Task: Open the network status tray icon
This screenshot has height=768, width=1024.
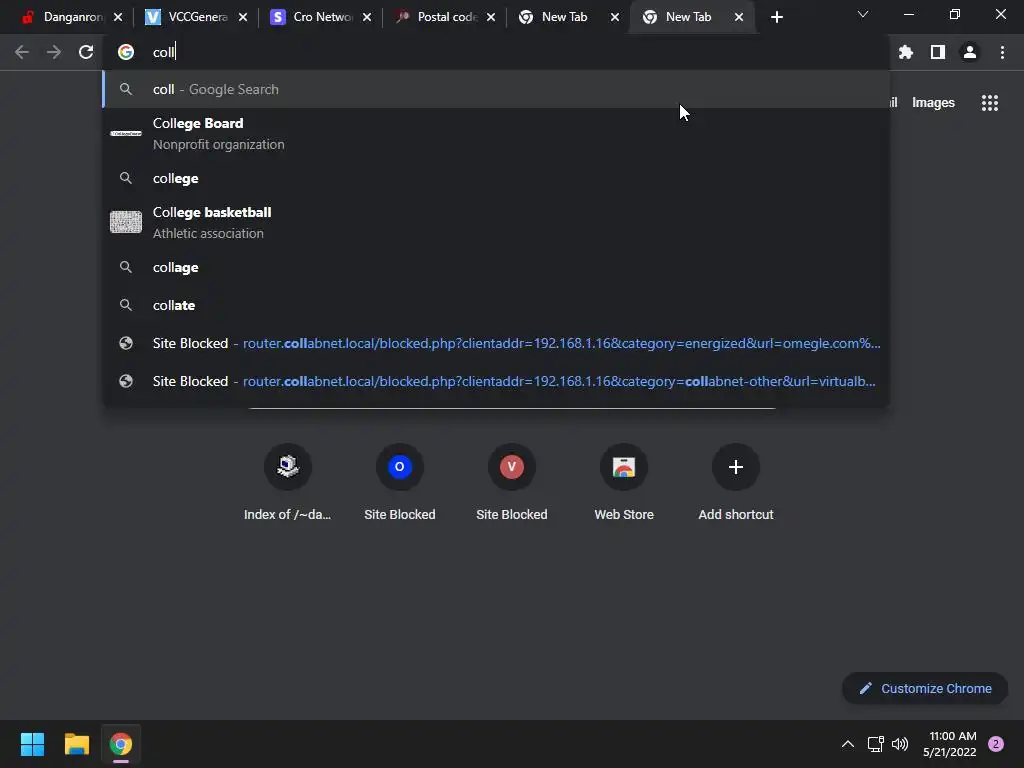Action: pyautogui.click(x=875, y=744)
